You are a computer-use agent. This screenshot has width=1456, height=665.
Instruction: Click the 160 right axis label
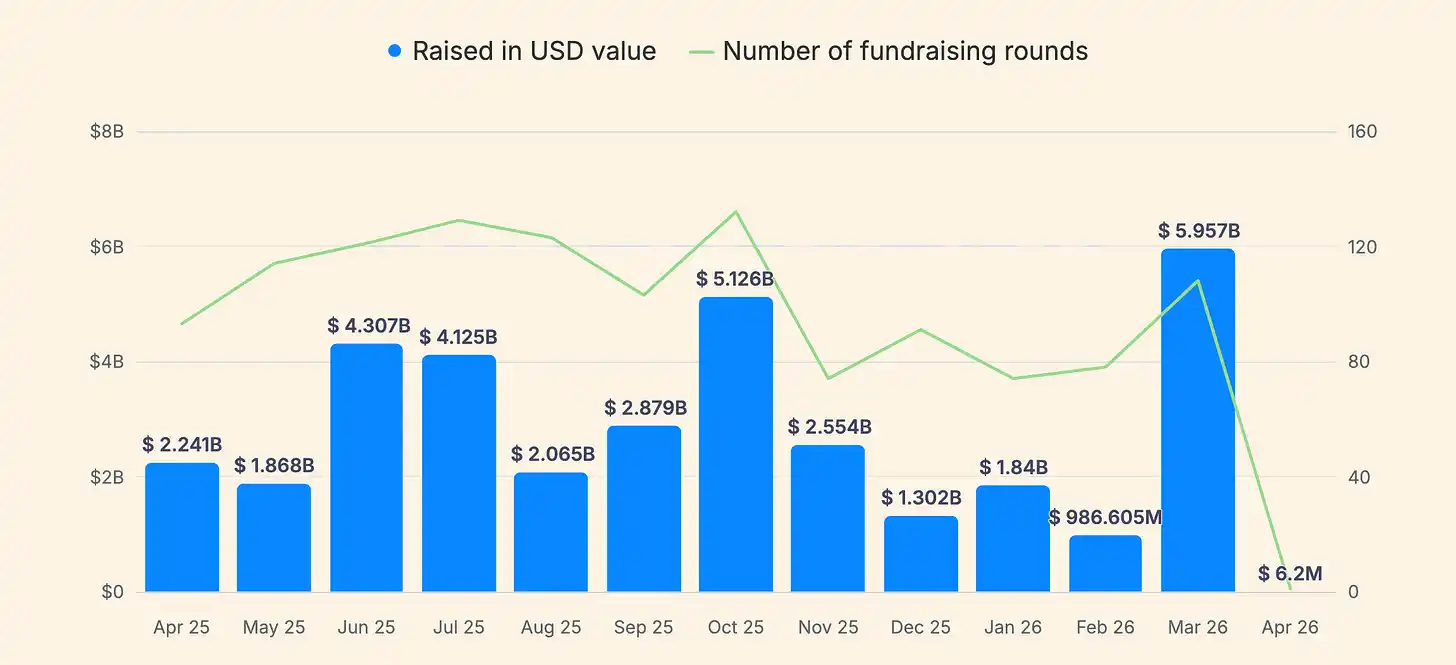coord(1362,132)
